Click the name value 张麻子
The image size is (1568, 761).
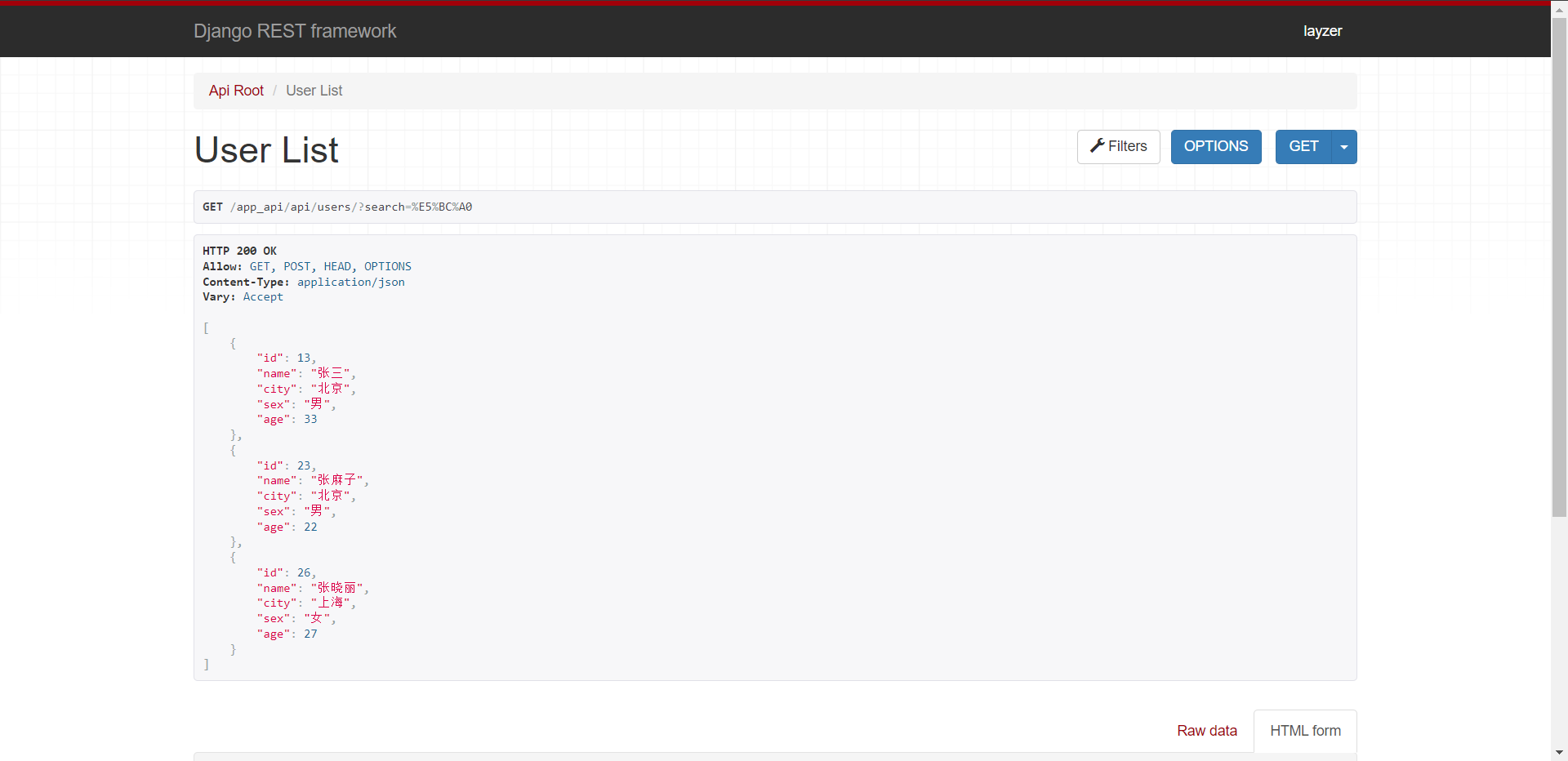337,480
